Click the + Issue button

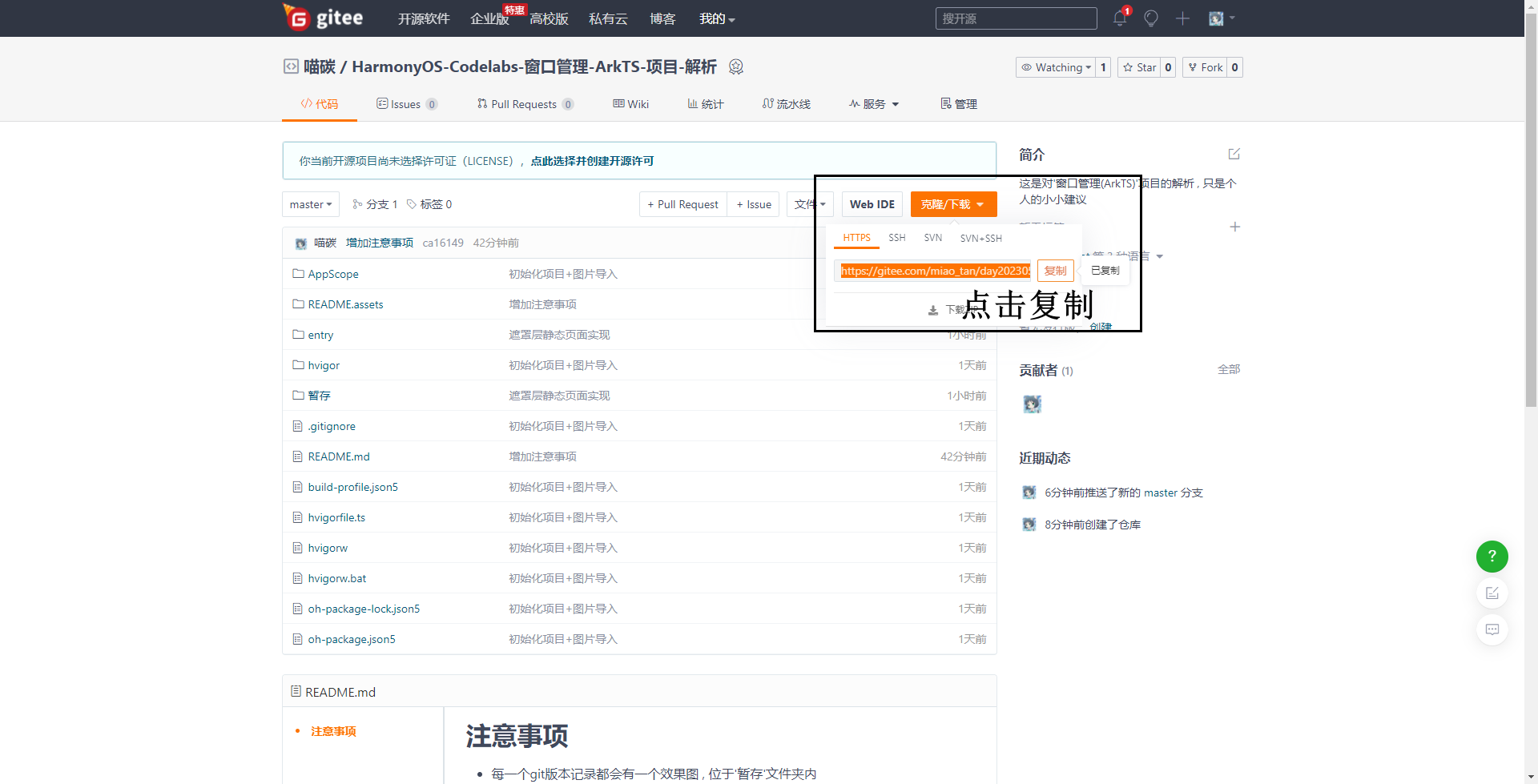[x=754, y=204]
